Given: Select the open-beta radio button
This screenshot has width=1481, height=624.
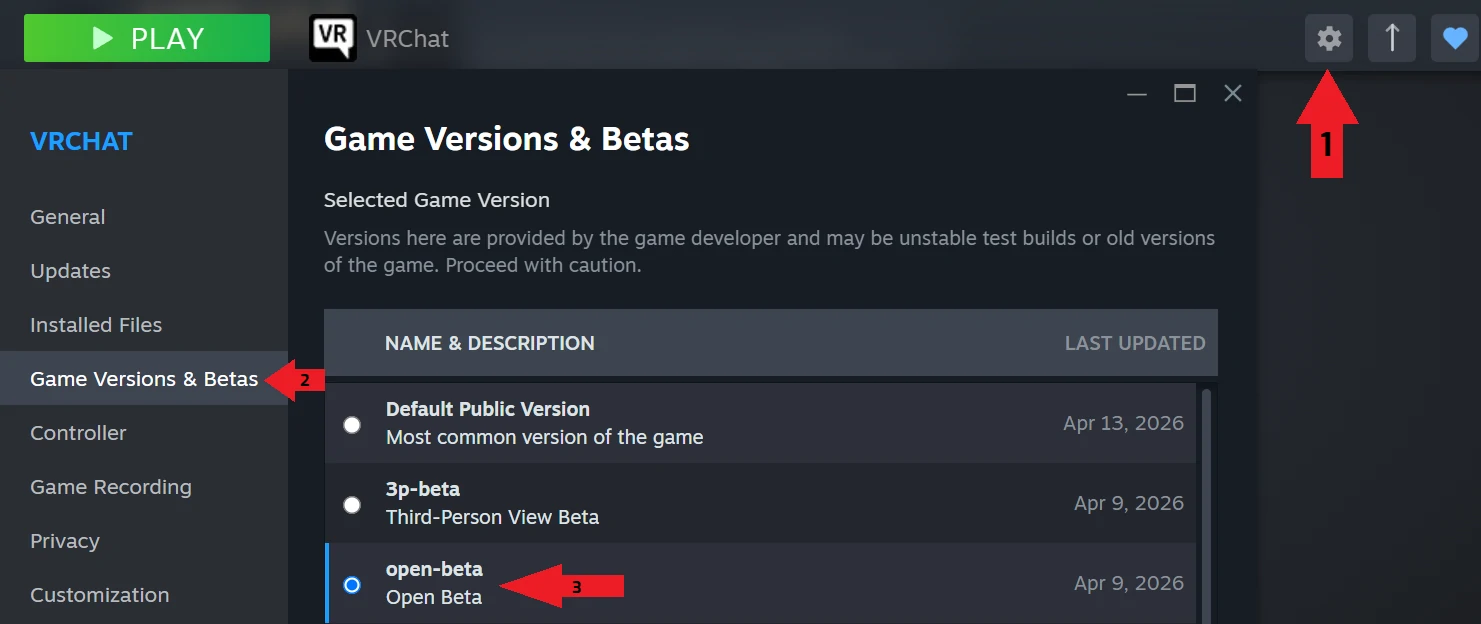Looking at the screenshot, I should coord(352,585).
